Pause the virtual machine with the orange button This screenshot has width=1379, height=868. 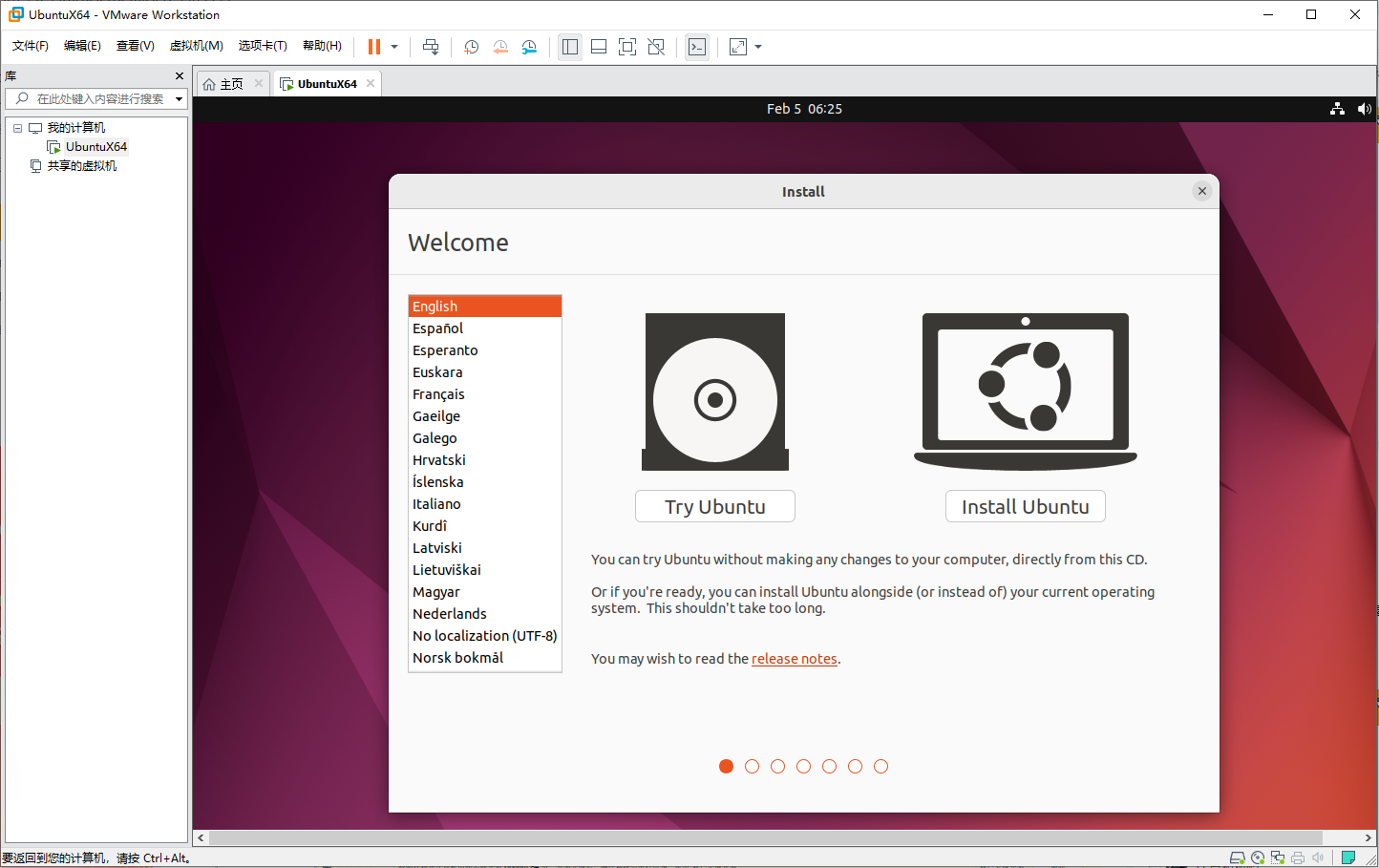click(374, 47)
